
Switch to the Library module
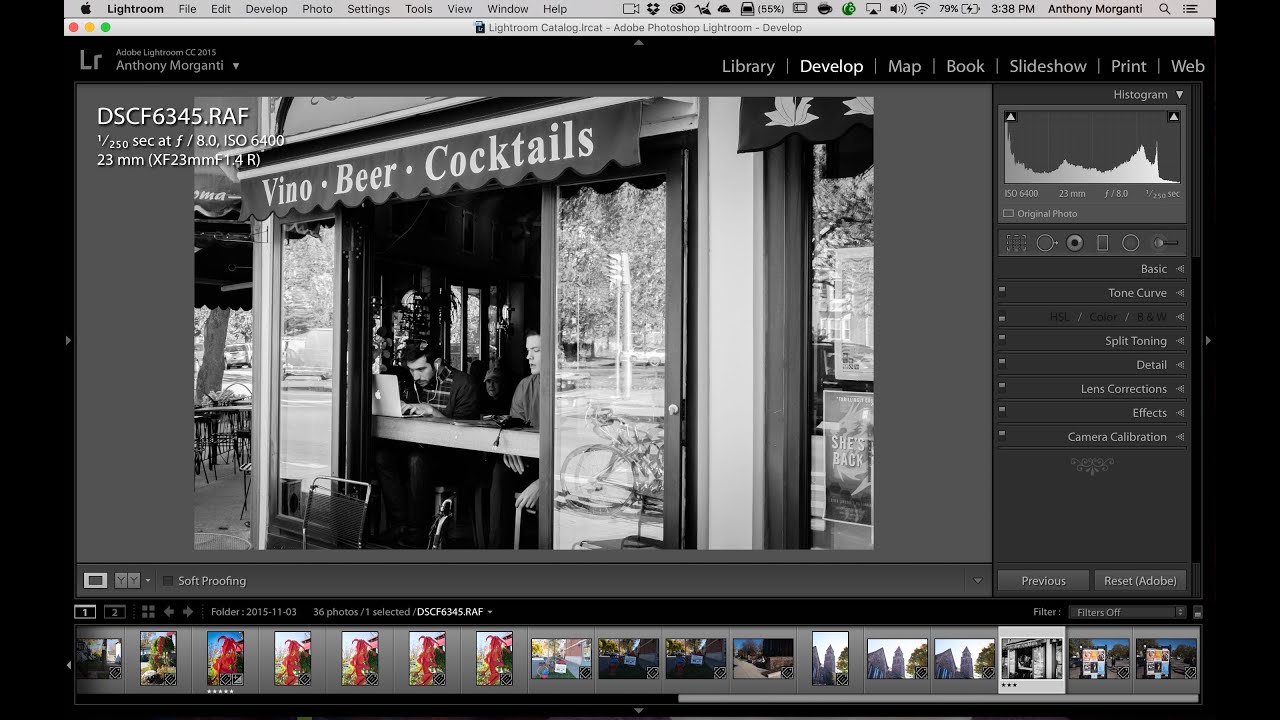748,66
